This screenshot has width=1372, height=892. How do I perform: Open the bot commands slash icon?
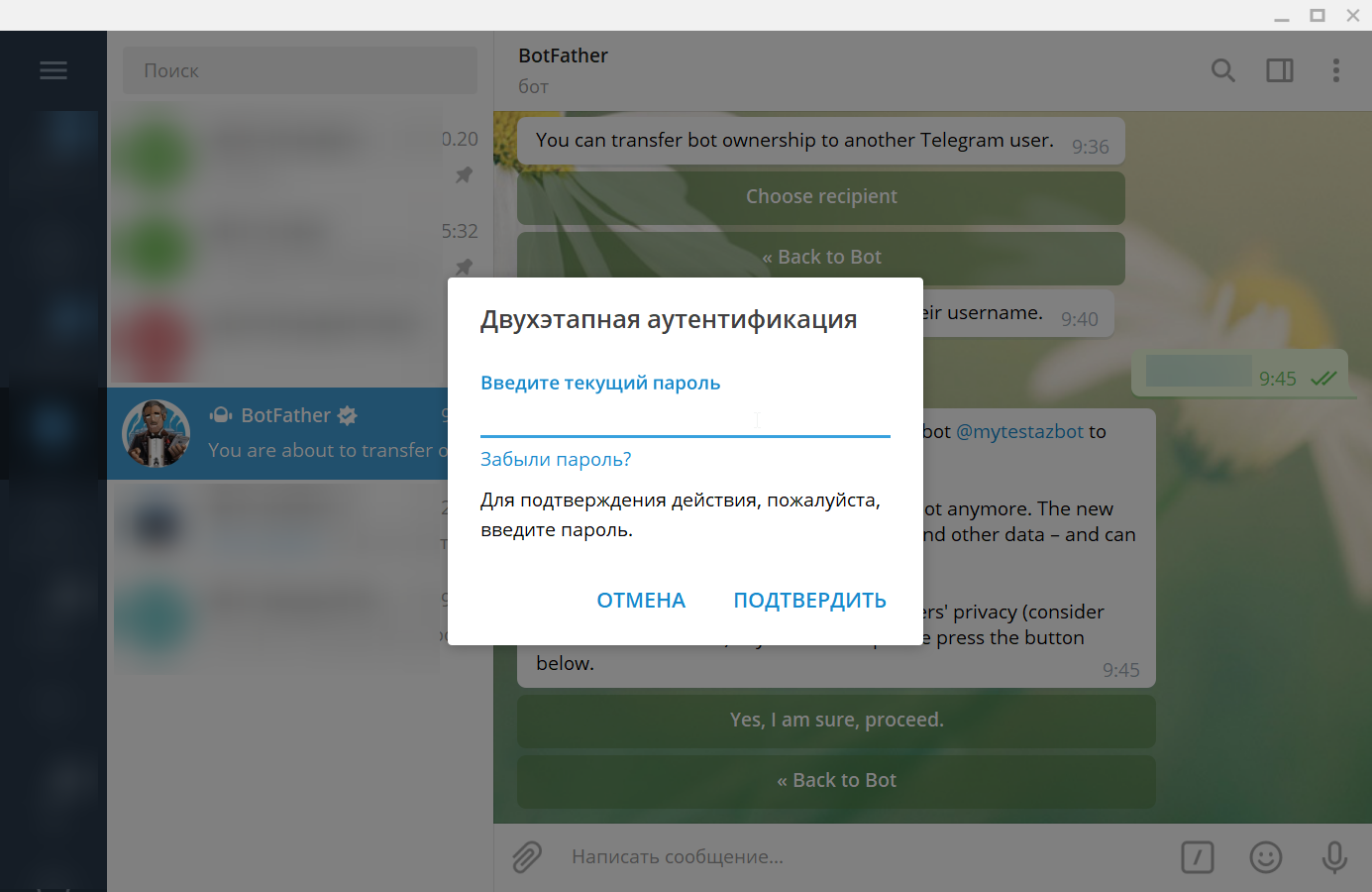click(x=1197, y=856)
